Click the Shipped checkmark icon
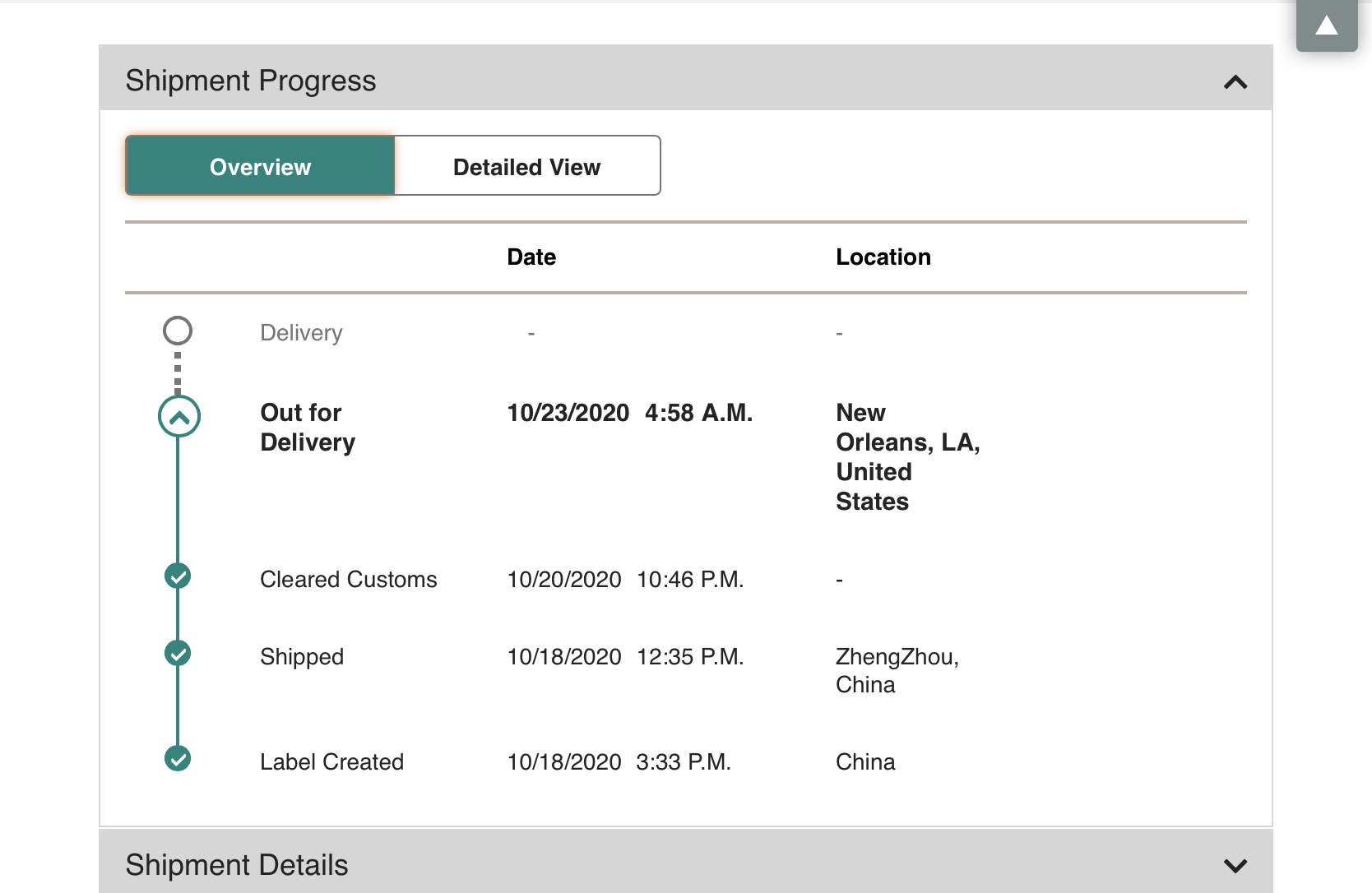1372x893 pixels. [178, 653]
